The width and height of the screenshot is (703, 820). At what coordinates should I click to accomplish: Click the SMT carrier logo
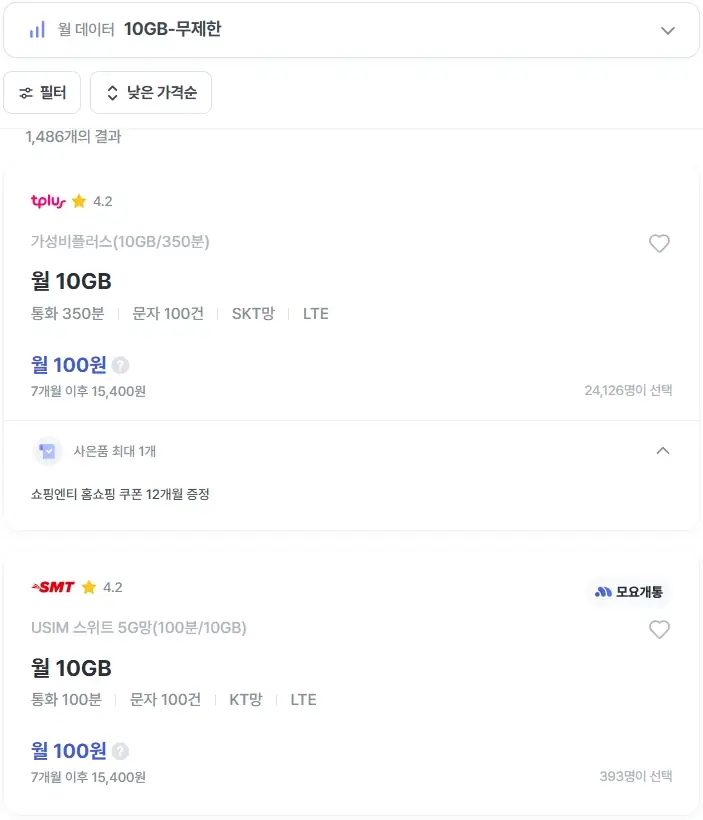[x=53, y=587]
